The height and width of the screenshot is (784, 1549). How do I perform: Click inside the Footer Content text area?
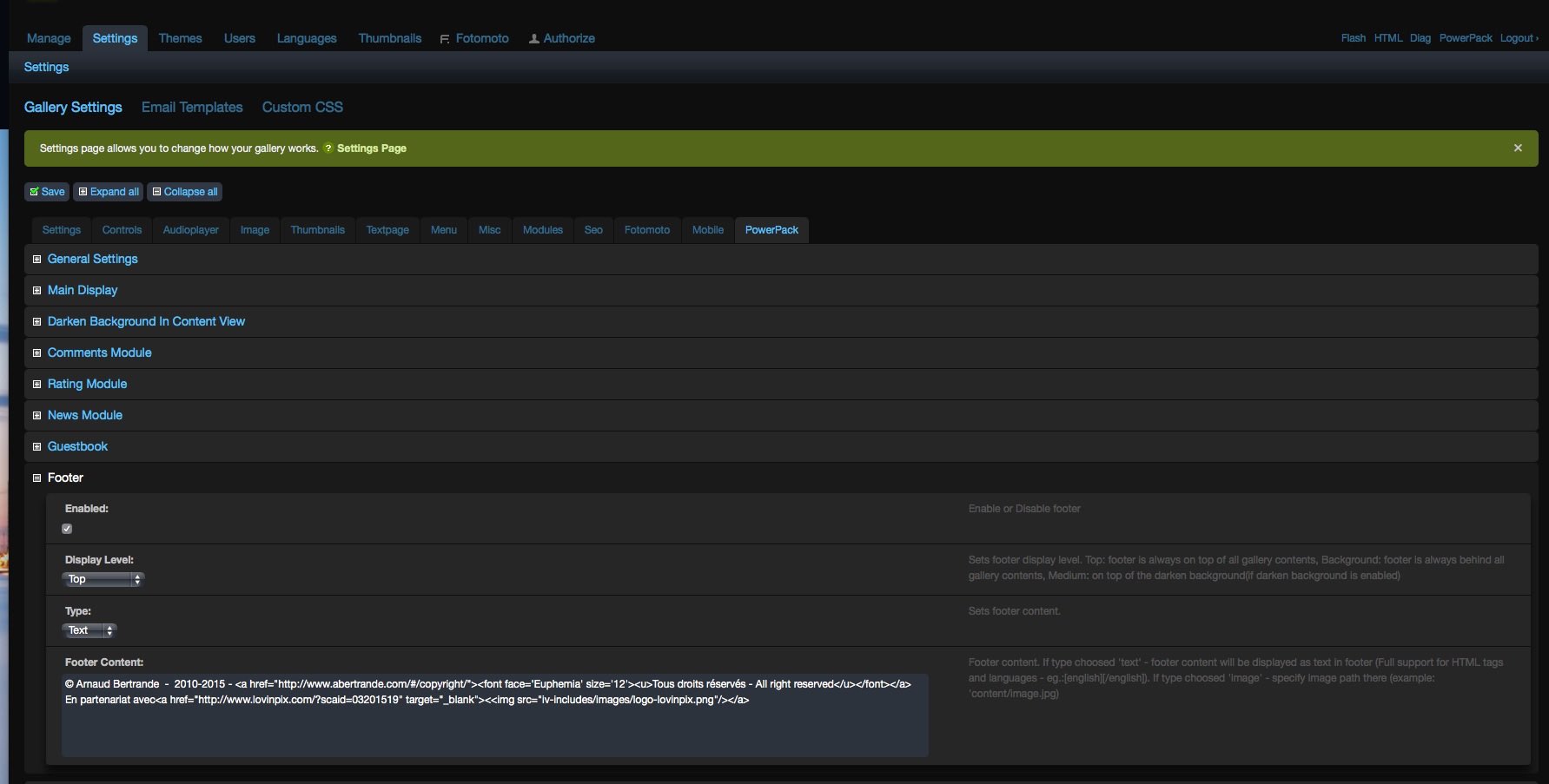[494, 715]
